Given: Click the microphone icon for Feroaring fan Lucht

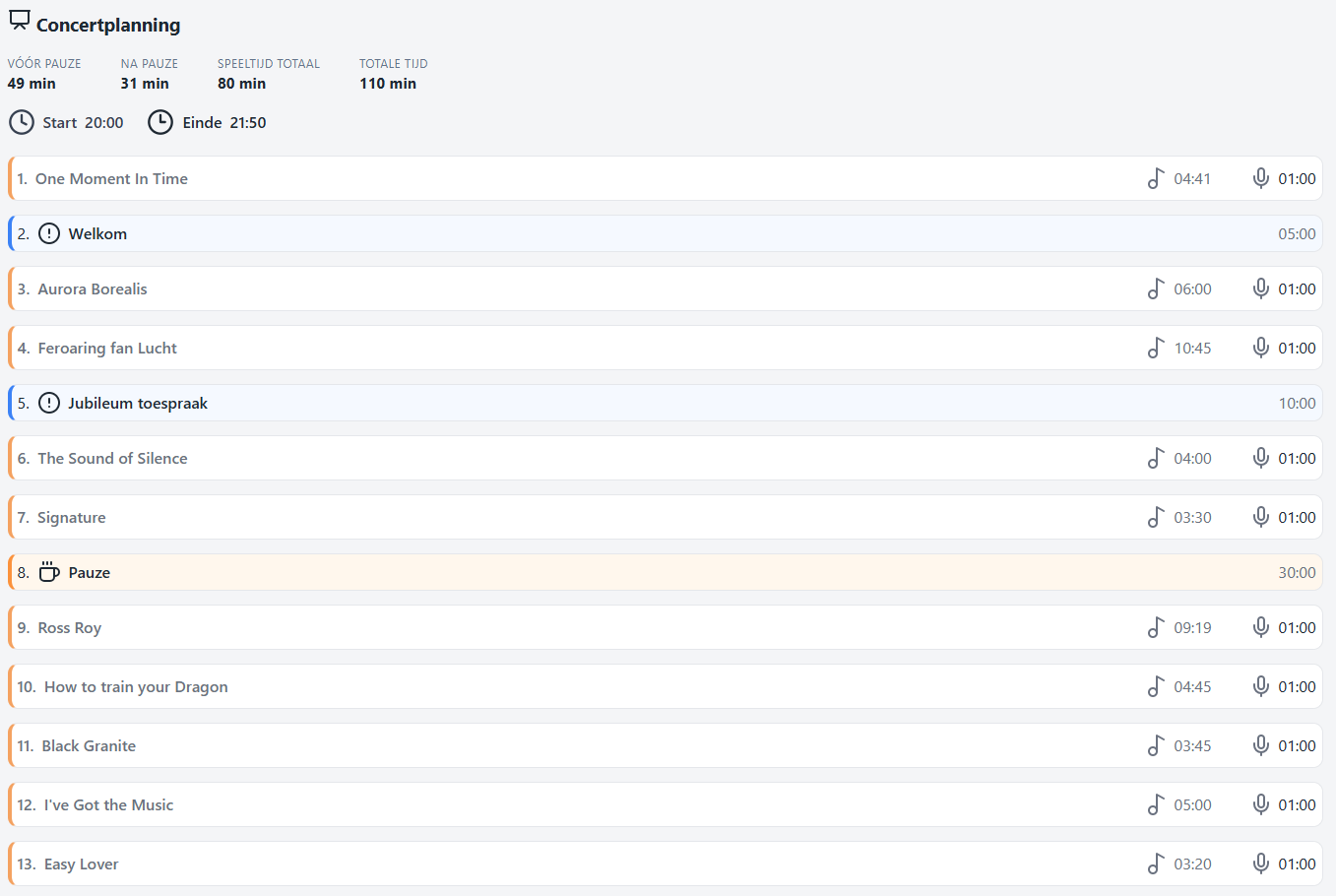Looking at the screenshot, I should 1260,348.
